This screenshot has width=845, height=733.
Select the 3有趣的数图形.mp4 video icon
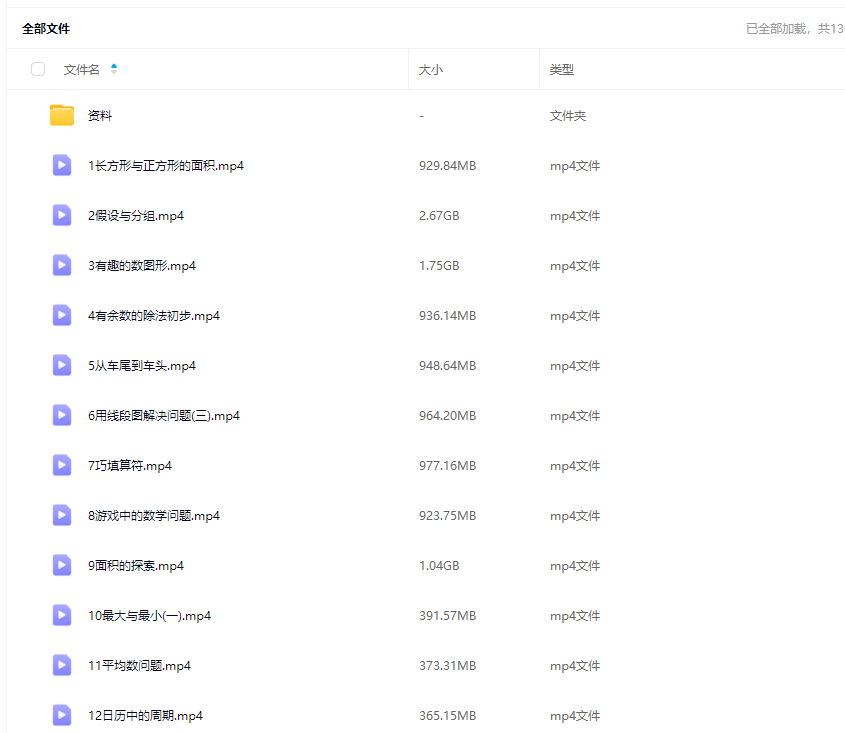[x=62, y=265]
